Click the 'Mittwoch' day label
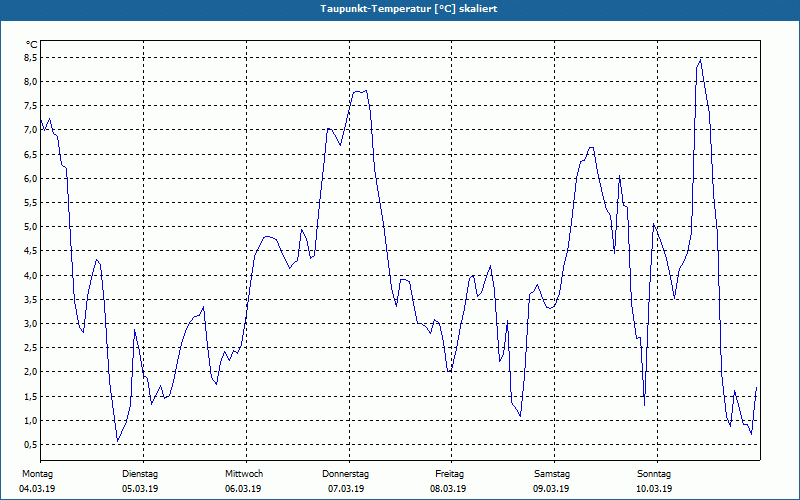The image size is (800, 500). pyautogui.click(x=244, y=474)
